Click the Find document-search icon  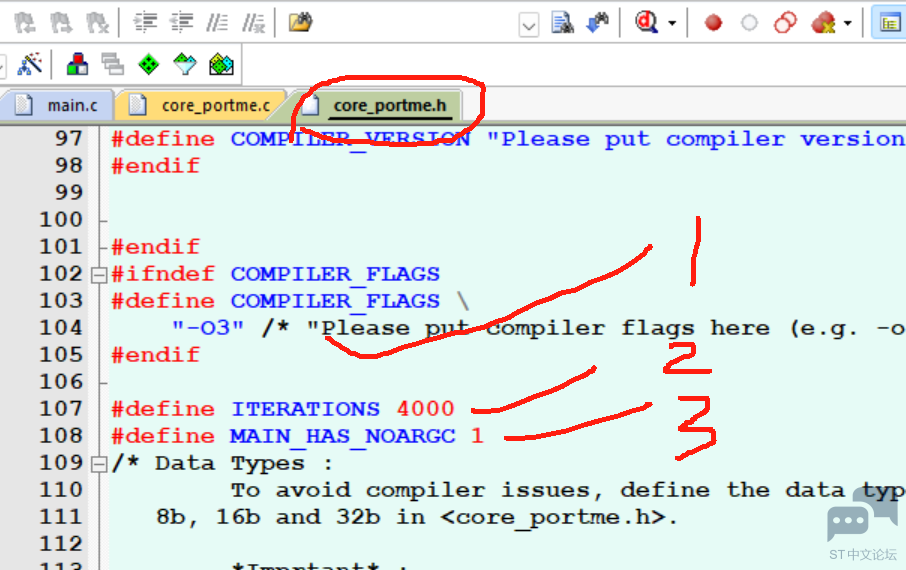tap(563, 23)
